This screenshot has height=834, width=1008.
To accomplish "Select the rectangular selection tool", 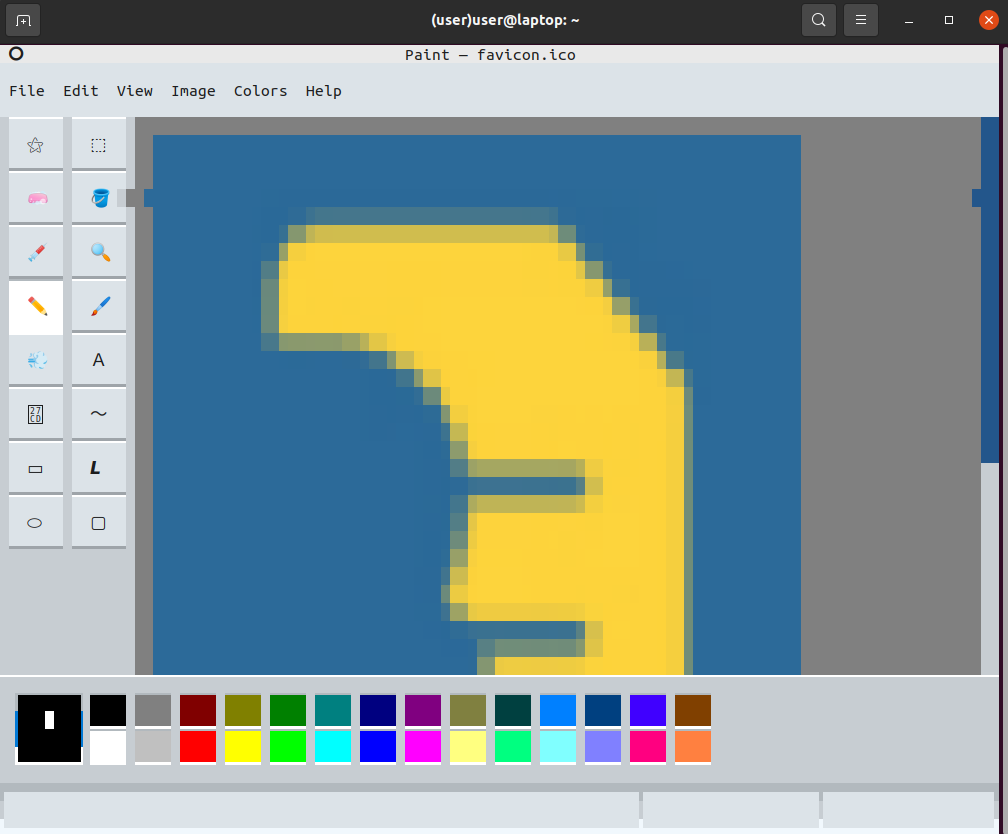I will [98, 144].
